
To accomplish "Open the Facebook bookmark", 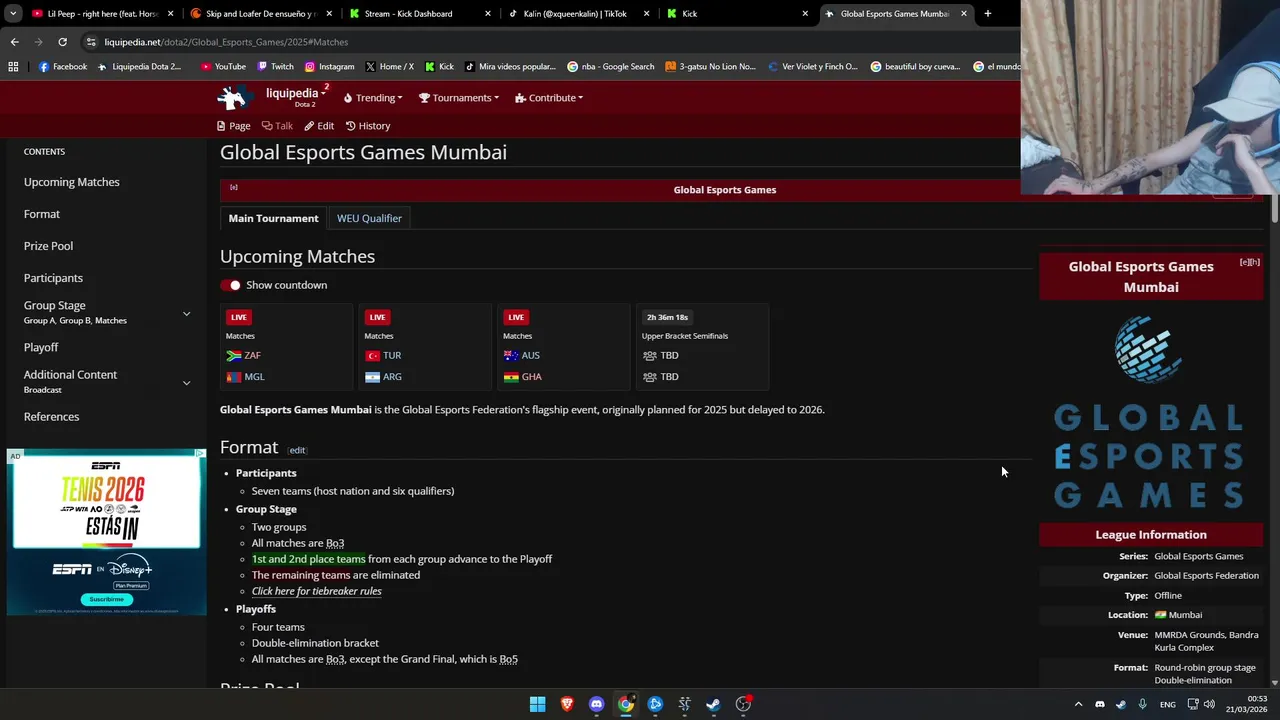I will tap(62, 67).
